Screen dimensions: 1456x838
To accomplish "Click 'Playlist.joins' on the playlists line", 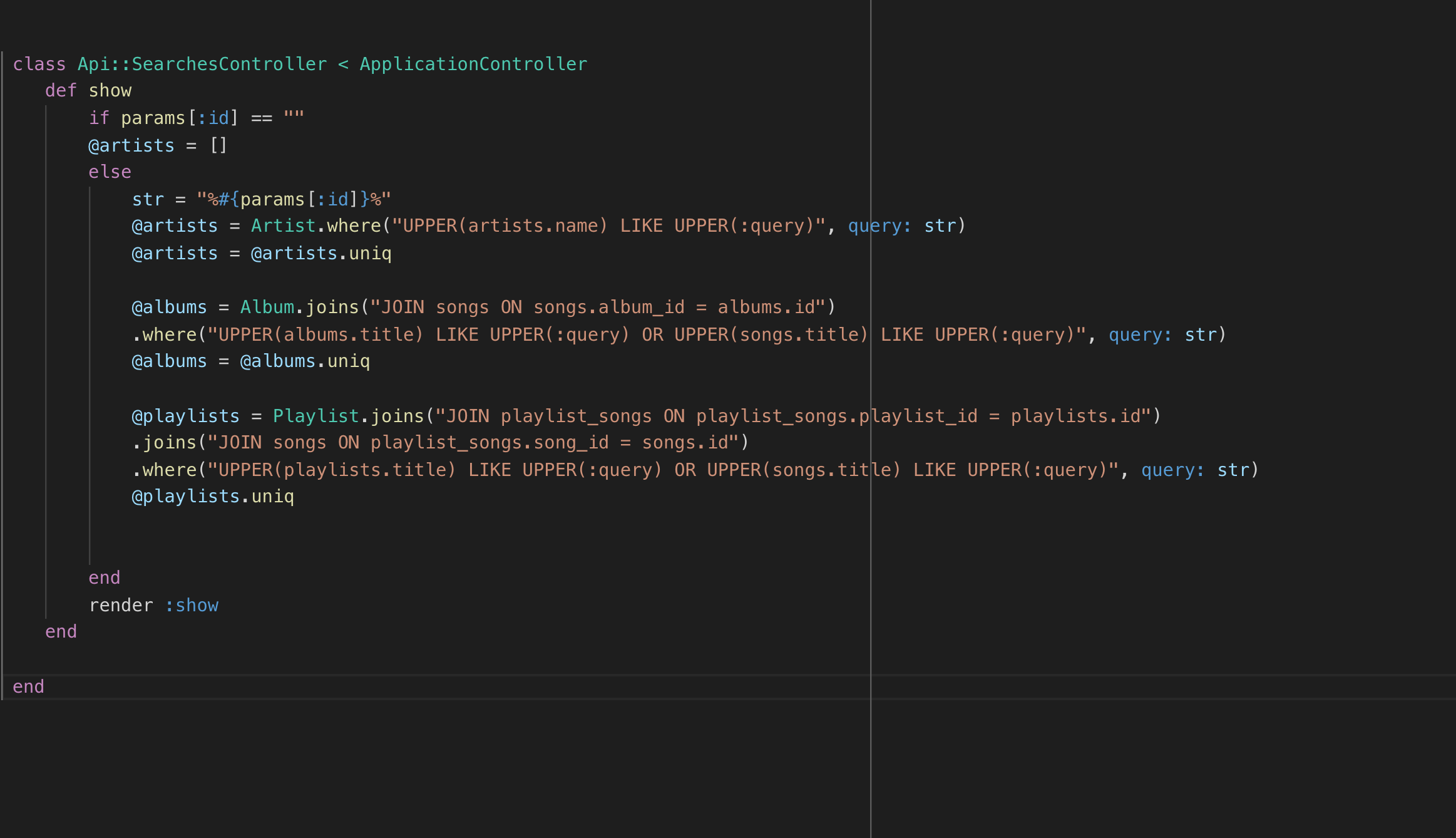I will [349, 416].
